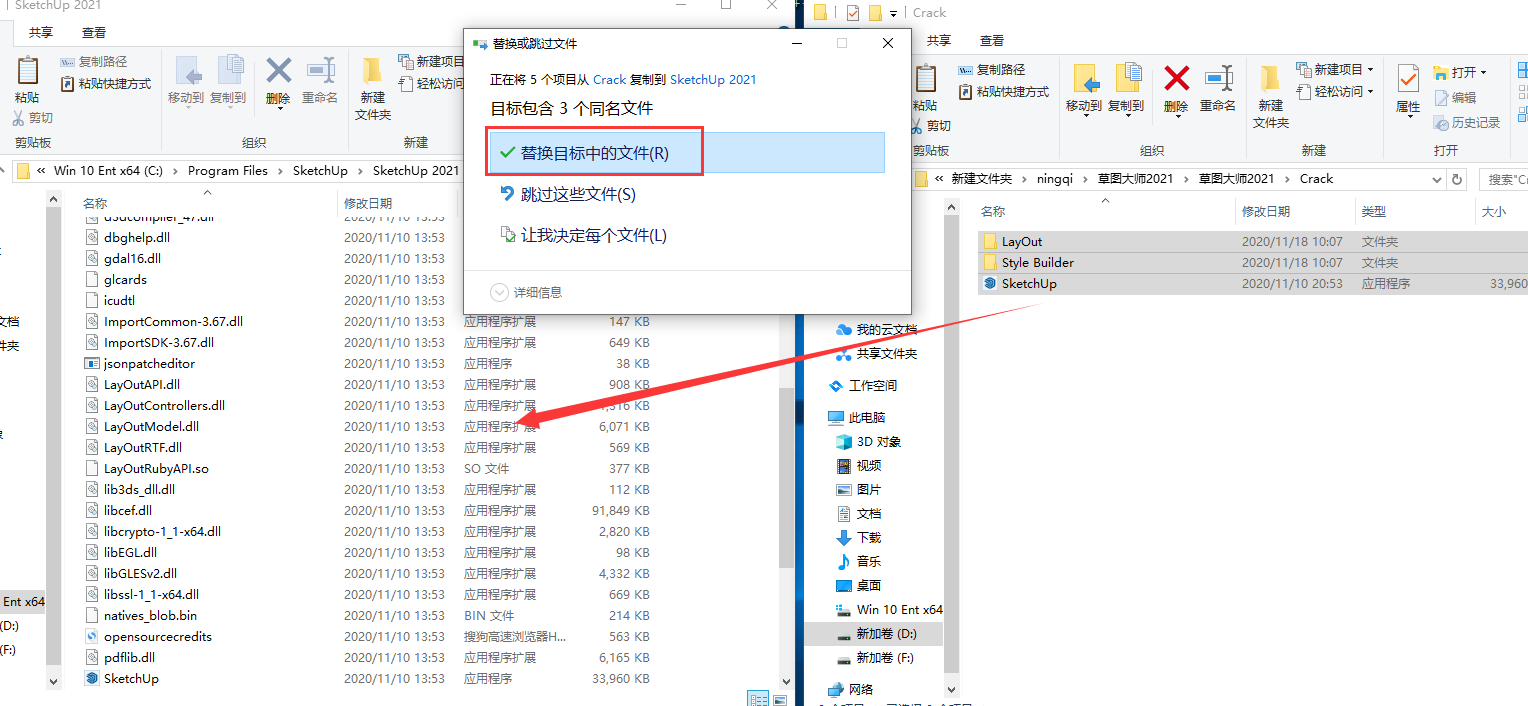Viewport: 1528px width, 706px height.
Task: Click Program Files in SketchUp window breadcrumb
Action: pos(228,171)
